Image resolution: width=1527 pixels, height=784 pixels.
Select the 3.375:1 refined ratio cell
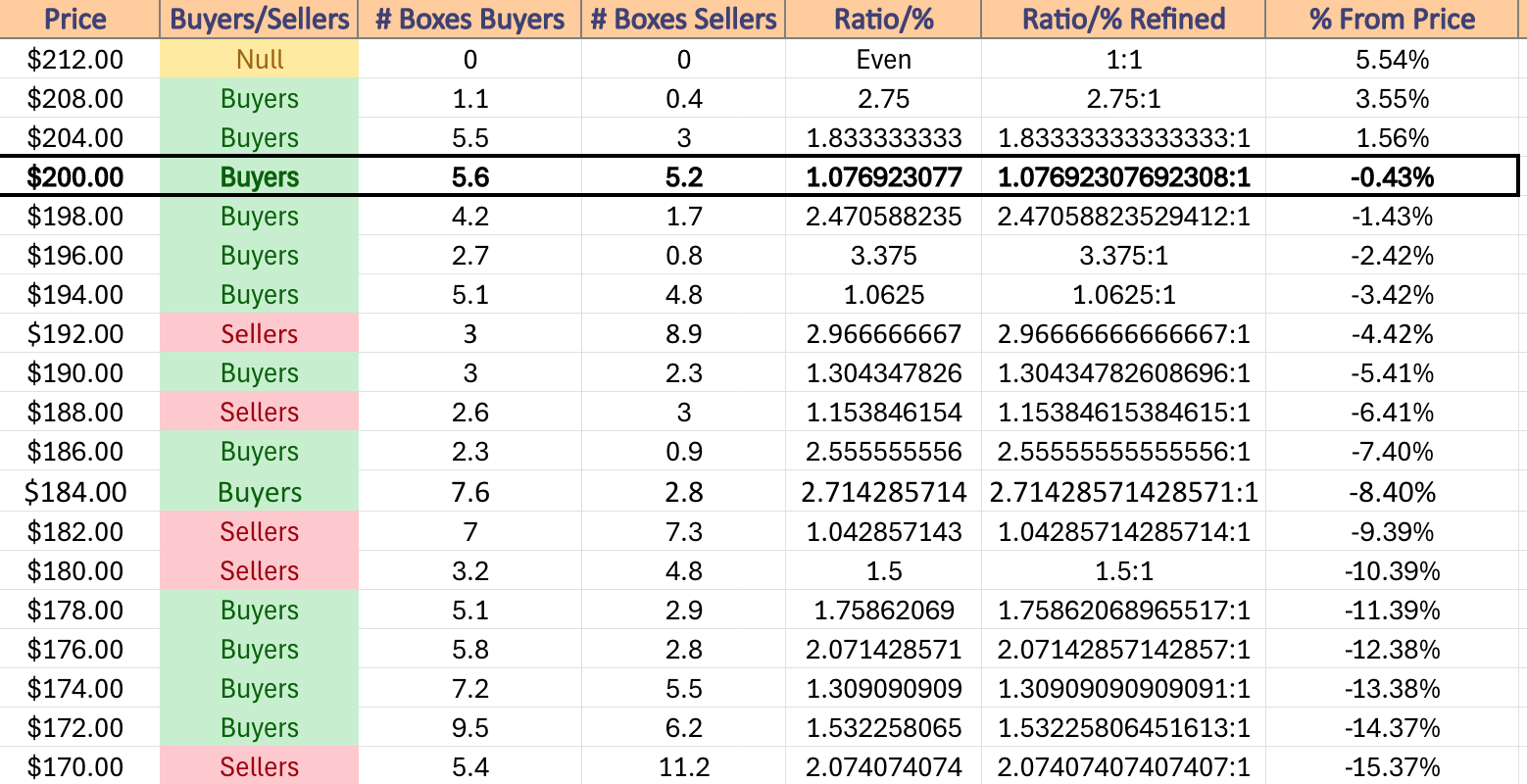(1123, 255)
